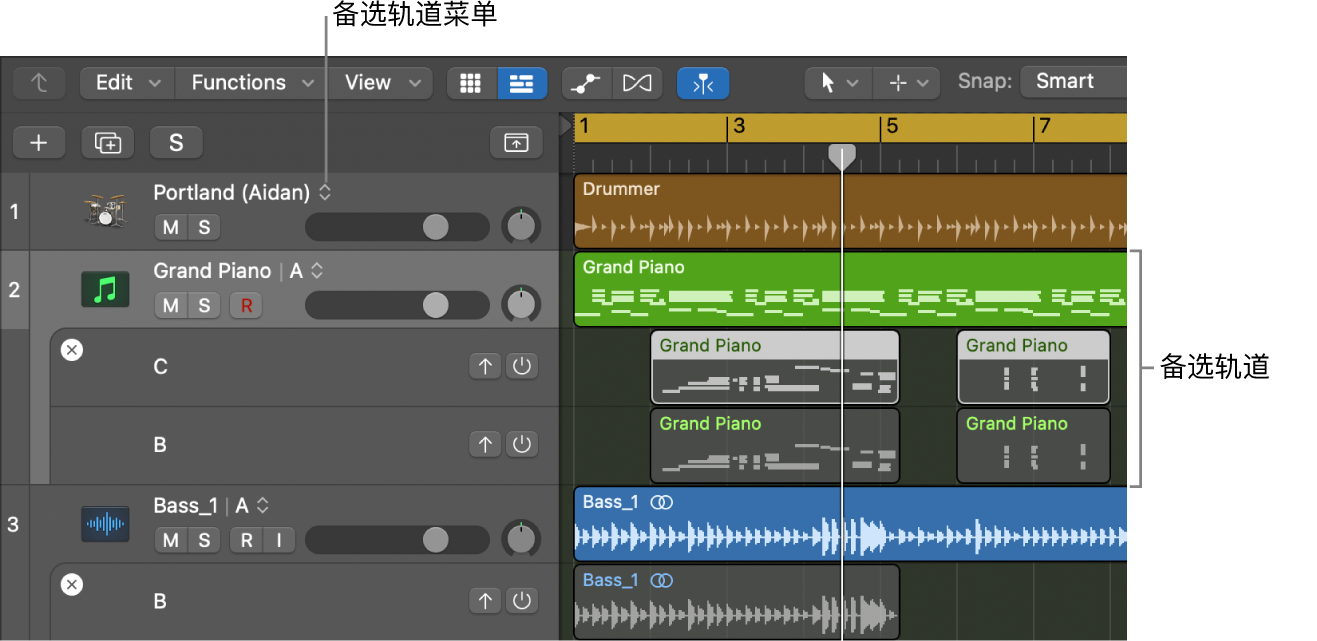Open Grand Piano track alternatives A menu

pos(307,271)
